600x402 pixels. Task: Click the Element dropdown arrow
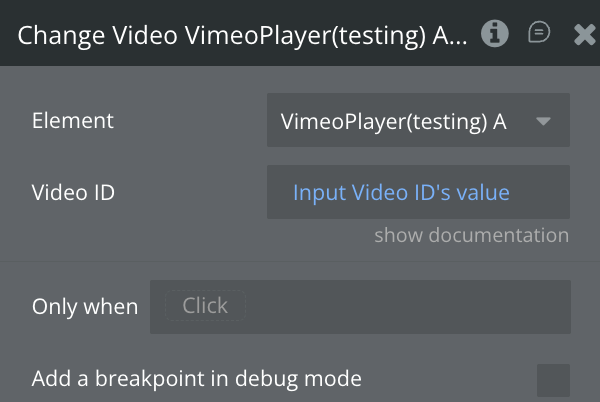543,121
